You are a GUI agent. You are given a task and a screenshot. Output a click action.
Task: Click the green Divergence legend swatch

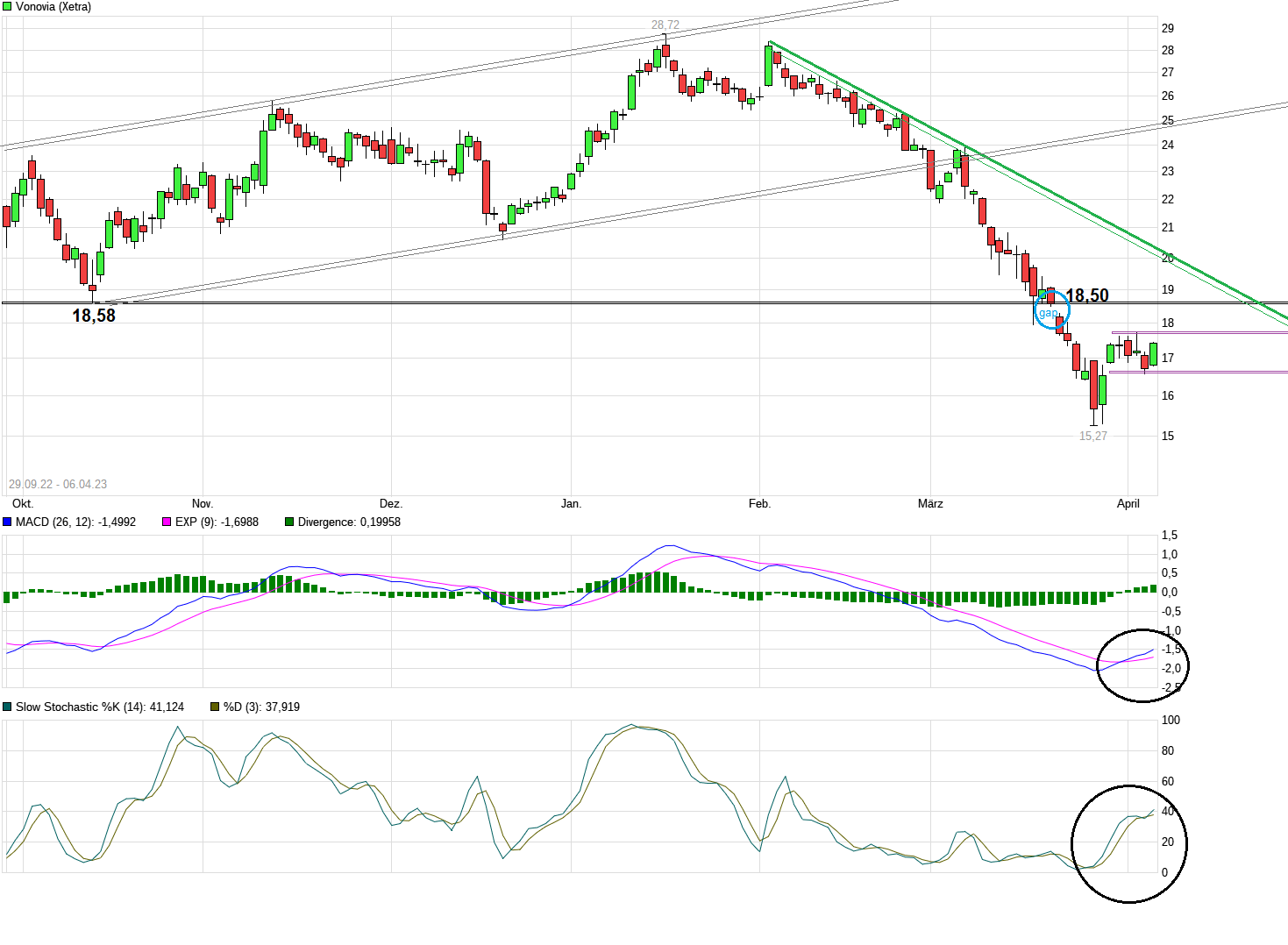(x=289, y=522)
